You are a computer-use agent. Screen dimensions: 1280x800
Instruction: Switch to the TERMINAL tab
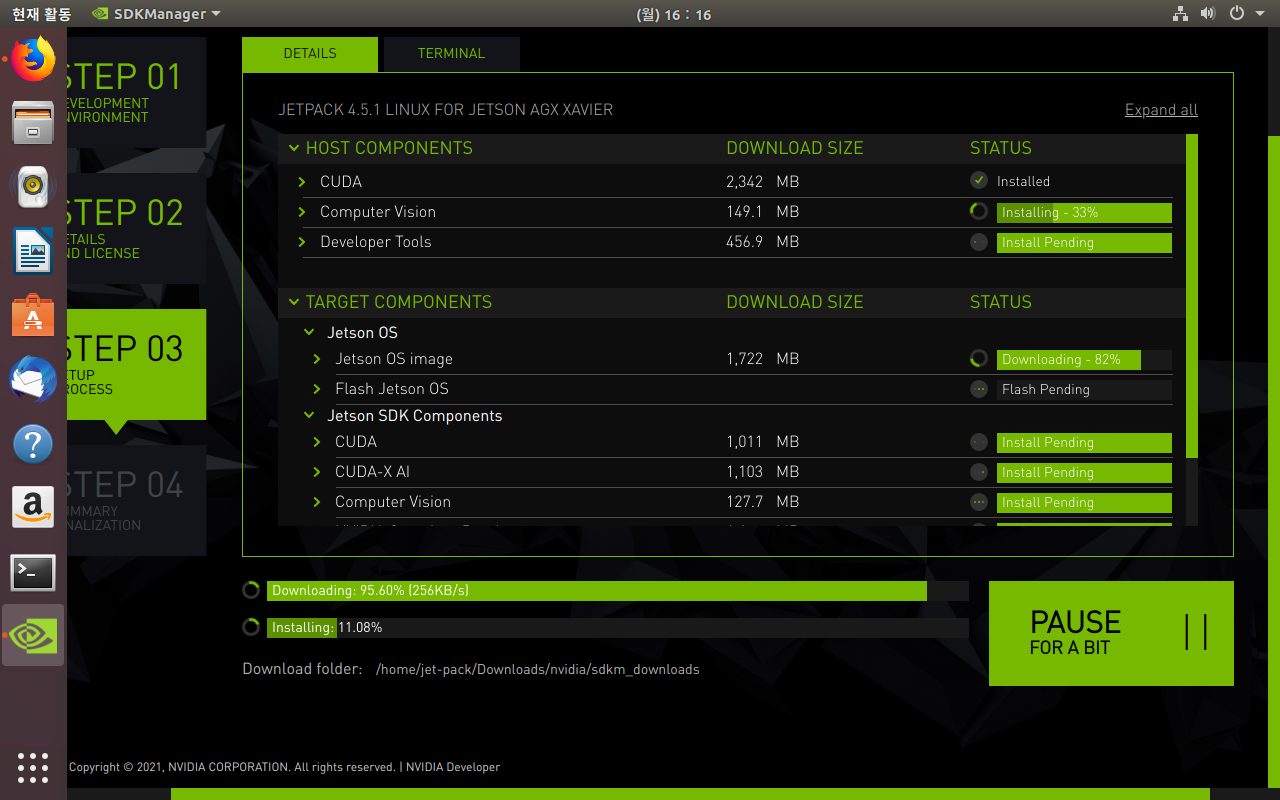click(x=451, y=54)
